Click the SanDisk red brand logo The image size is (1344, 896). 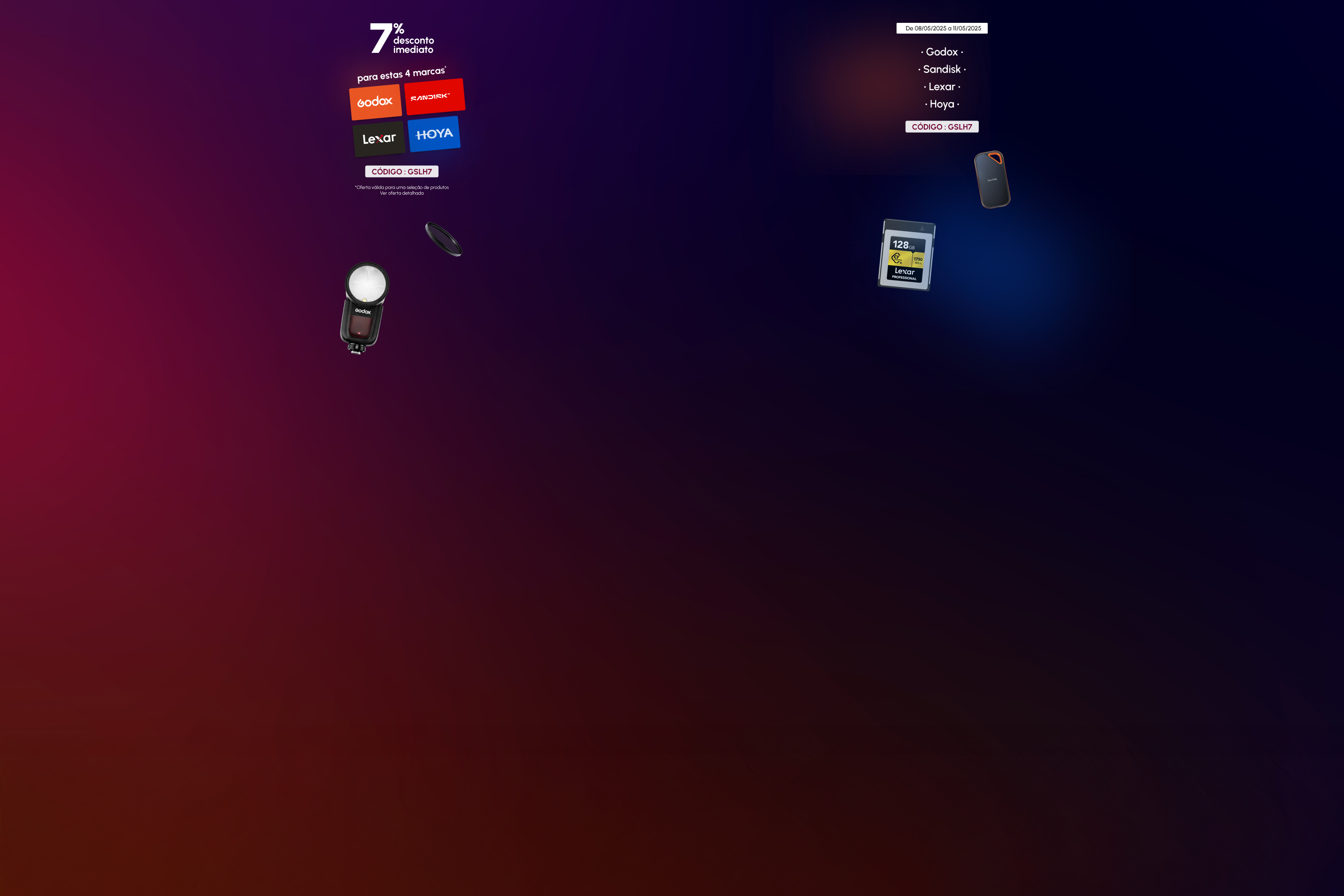[435, 97]
